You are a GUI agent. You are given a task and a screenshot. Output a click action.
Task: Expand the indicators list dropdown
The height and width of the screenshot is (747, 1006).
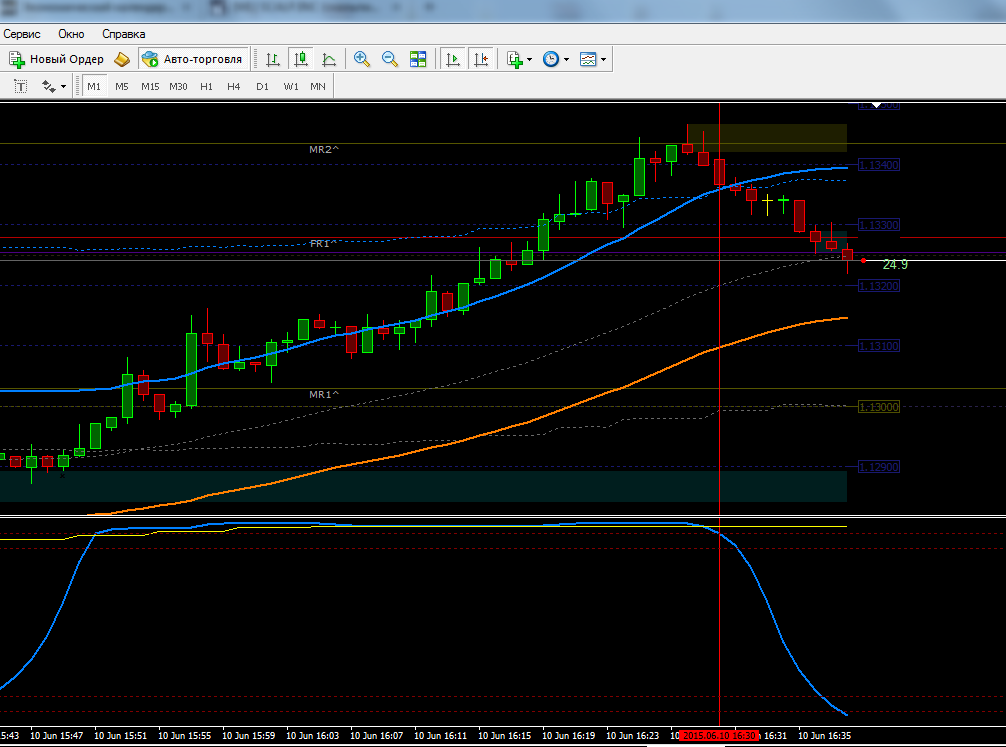[520, 59]
